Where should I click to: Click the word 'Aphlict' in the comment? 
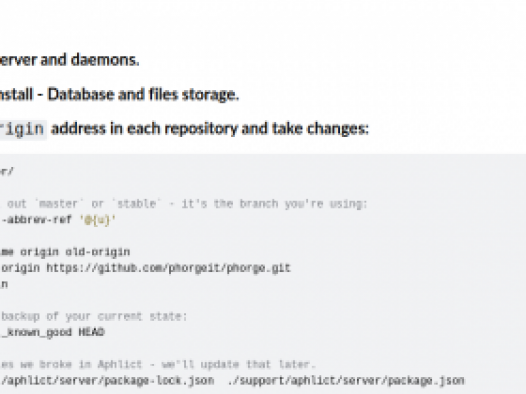120,364
